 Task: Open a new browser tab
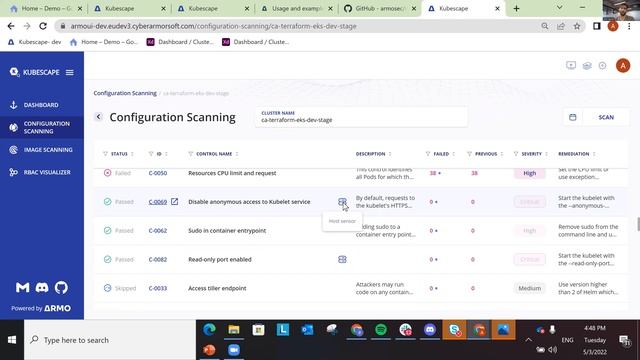point(516,8)
